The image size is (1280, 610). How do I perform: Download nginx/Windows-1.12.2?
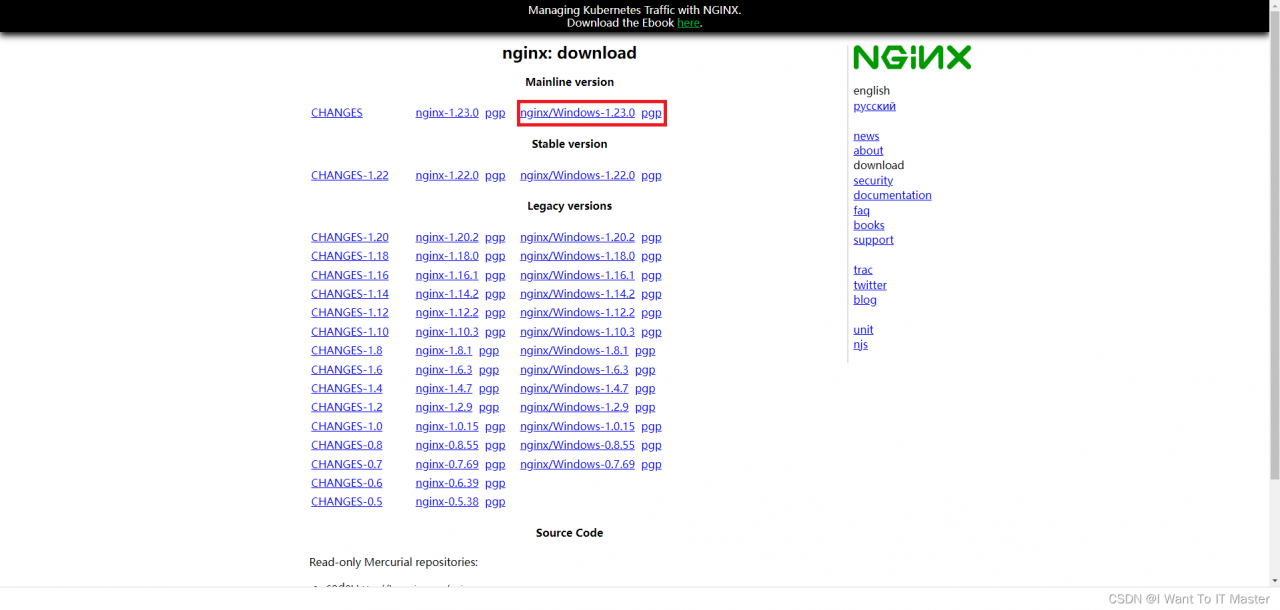click(x=577, y=313)
